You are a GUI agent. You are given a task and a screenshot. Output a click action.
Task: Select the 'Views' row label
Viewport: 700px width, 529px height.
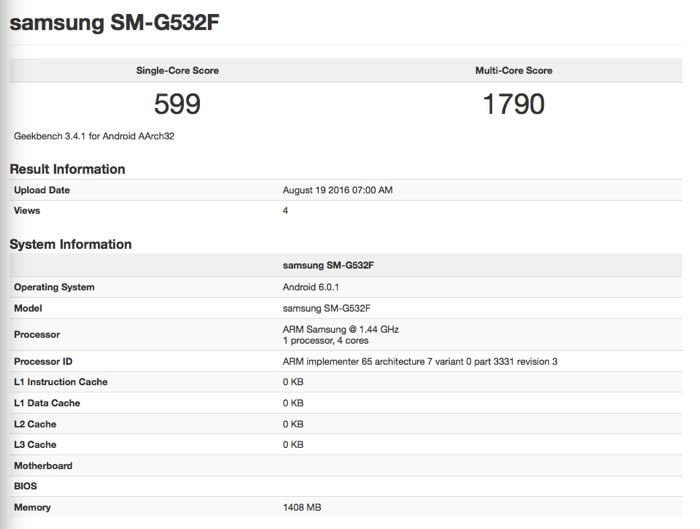[27, 211]
